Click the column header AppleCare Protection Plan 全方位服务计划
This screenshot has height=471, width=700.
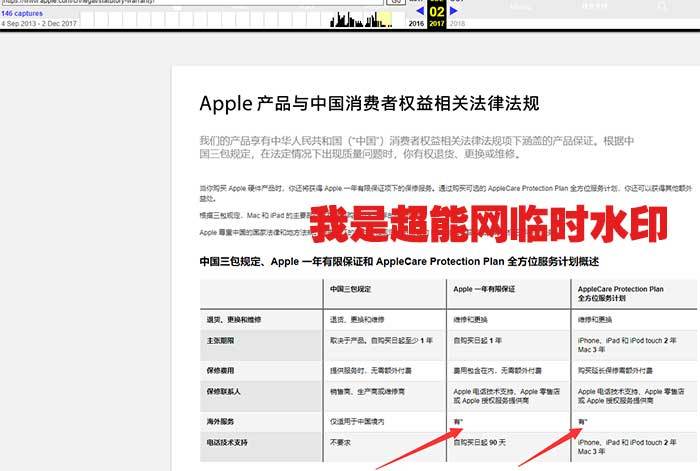click(x=621, y=294)
